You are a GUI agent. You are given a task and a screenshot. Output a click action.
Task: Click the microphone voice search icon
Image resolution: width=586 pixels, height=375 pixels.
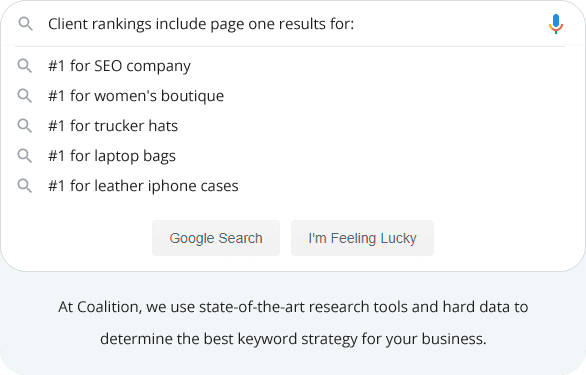pyautogui.click(x=556, y=24)
